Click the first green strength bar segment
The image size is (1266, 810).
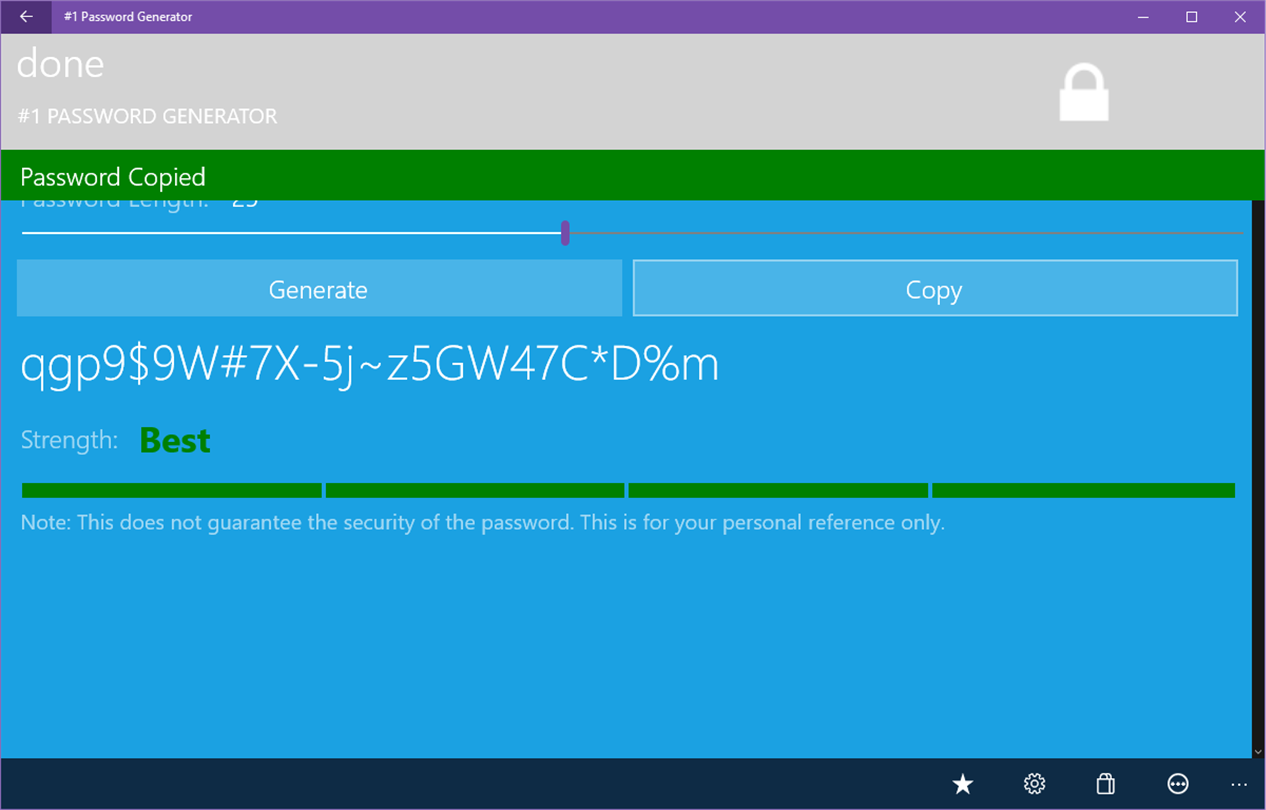pos(171,490)
